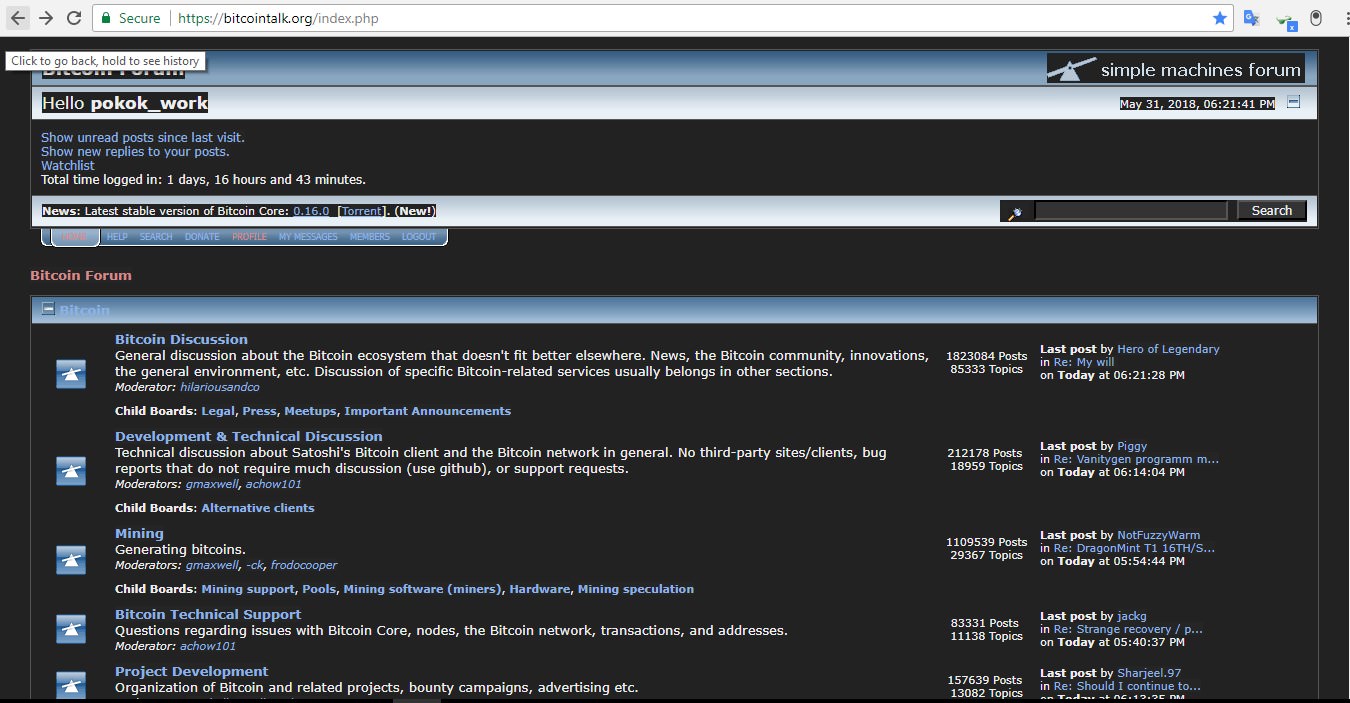This screenshot has height=703, width=1350.
Task: Click the 0.16.0 Bitcoin Core version link
Action: point(311,211)
